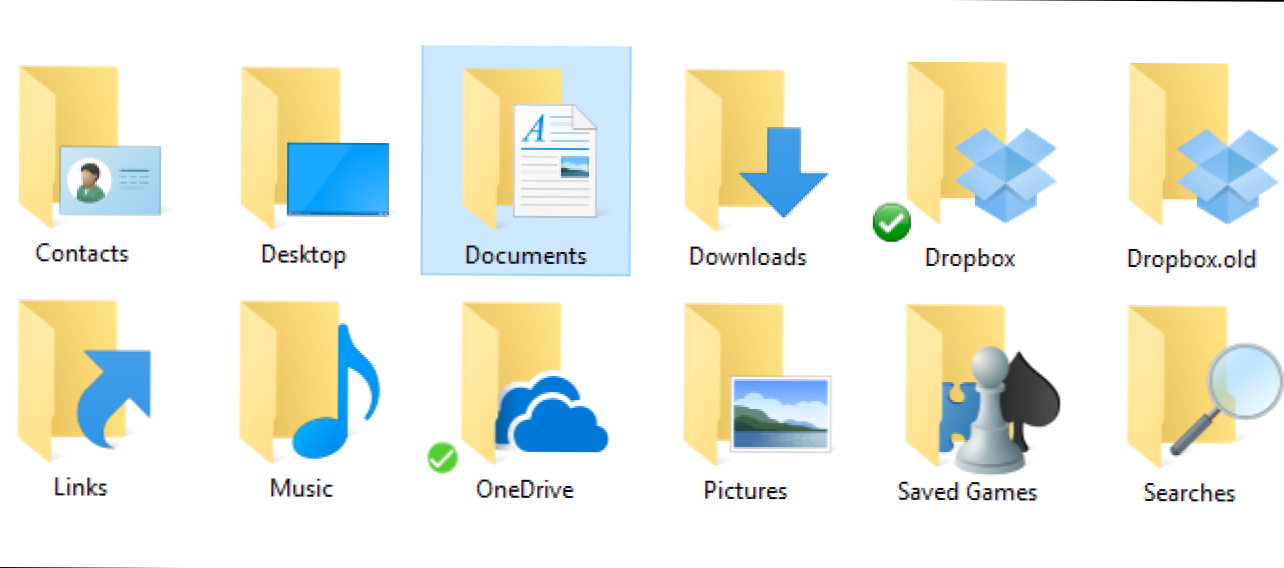This screenshot has height=568, width=1284.
Task: Select the highlighted Documents folder icon
Action: (x=528, y=150)
